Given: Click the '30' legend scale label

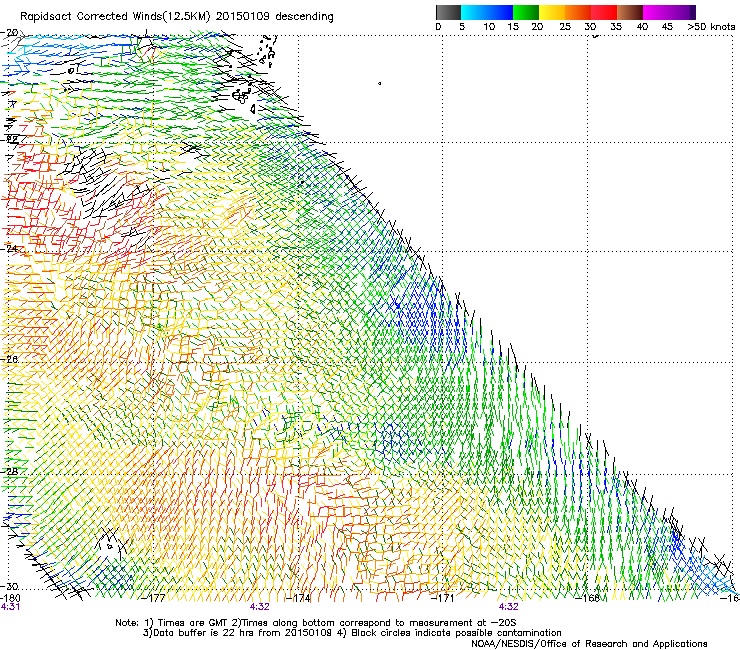Looking at the screenshot, I should tap(590, 27).
